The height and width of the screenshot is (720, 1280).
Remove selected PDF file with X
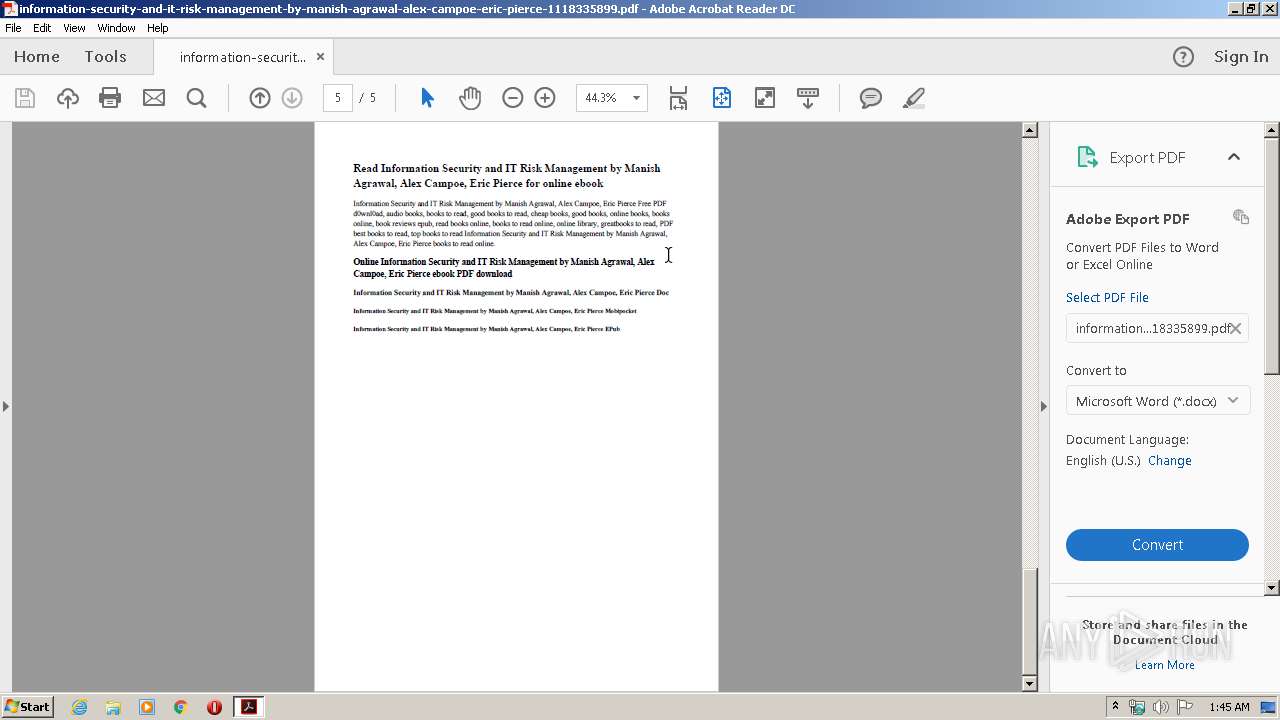[x=1236, y=328]
